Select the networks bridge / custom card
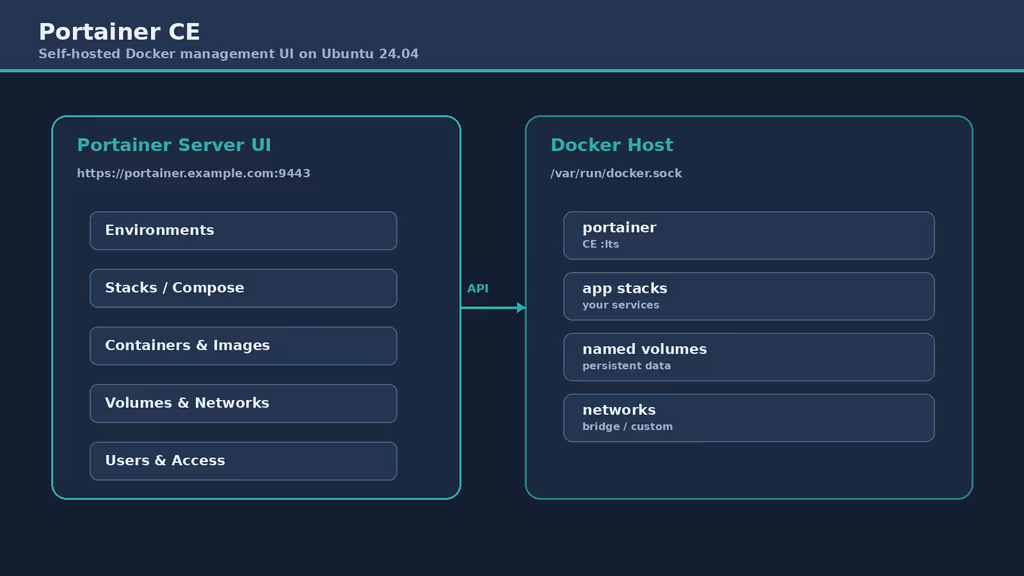Screen dimensions: 1024x576 click(x=748, y=417)
